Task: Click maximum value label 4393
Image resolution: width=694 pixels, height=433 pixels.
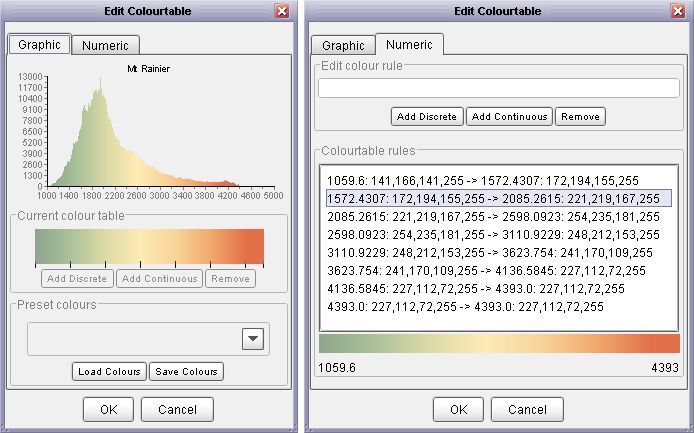Action: pyautogui.click(x=665, y=367)
